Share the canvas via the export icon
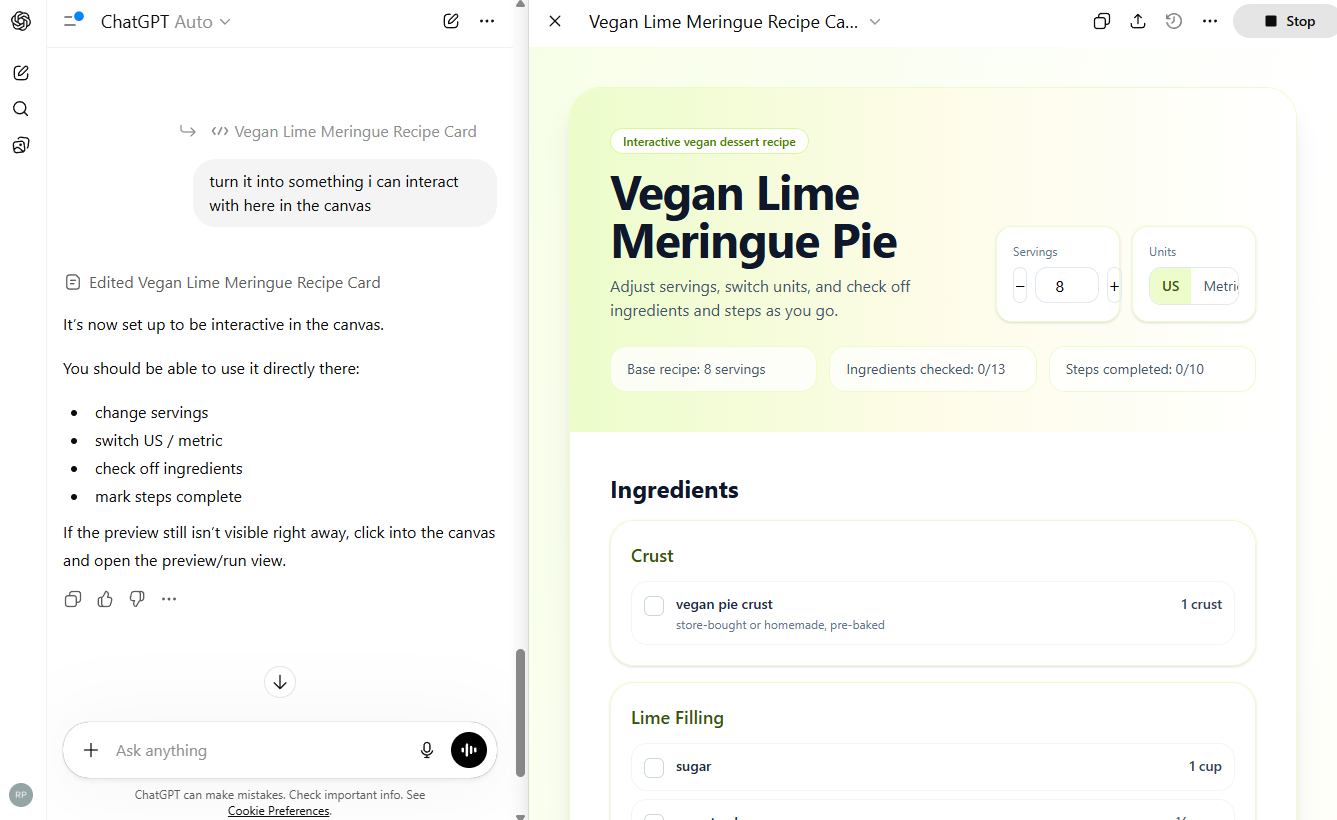Screen dimensions: 1337x820 [1137, 20]
